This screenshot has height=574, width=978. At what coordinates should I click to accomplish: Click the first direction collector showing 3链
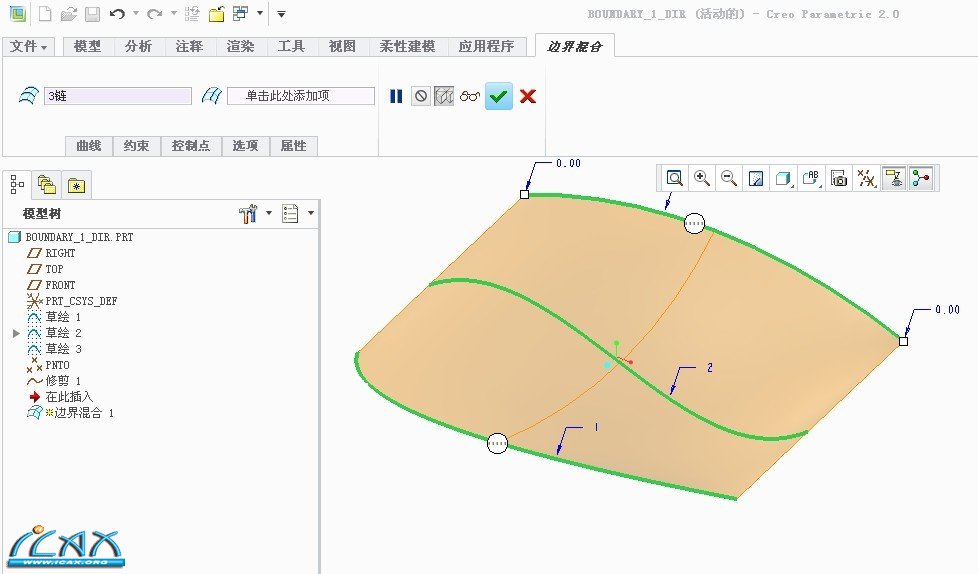(118, 95)
